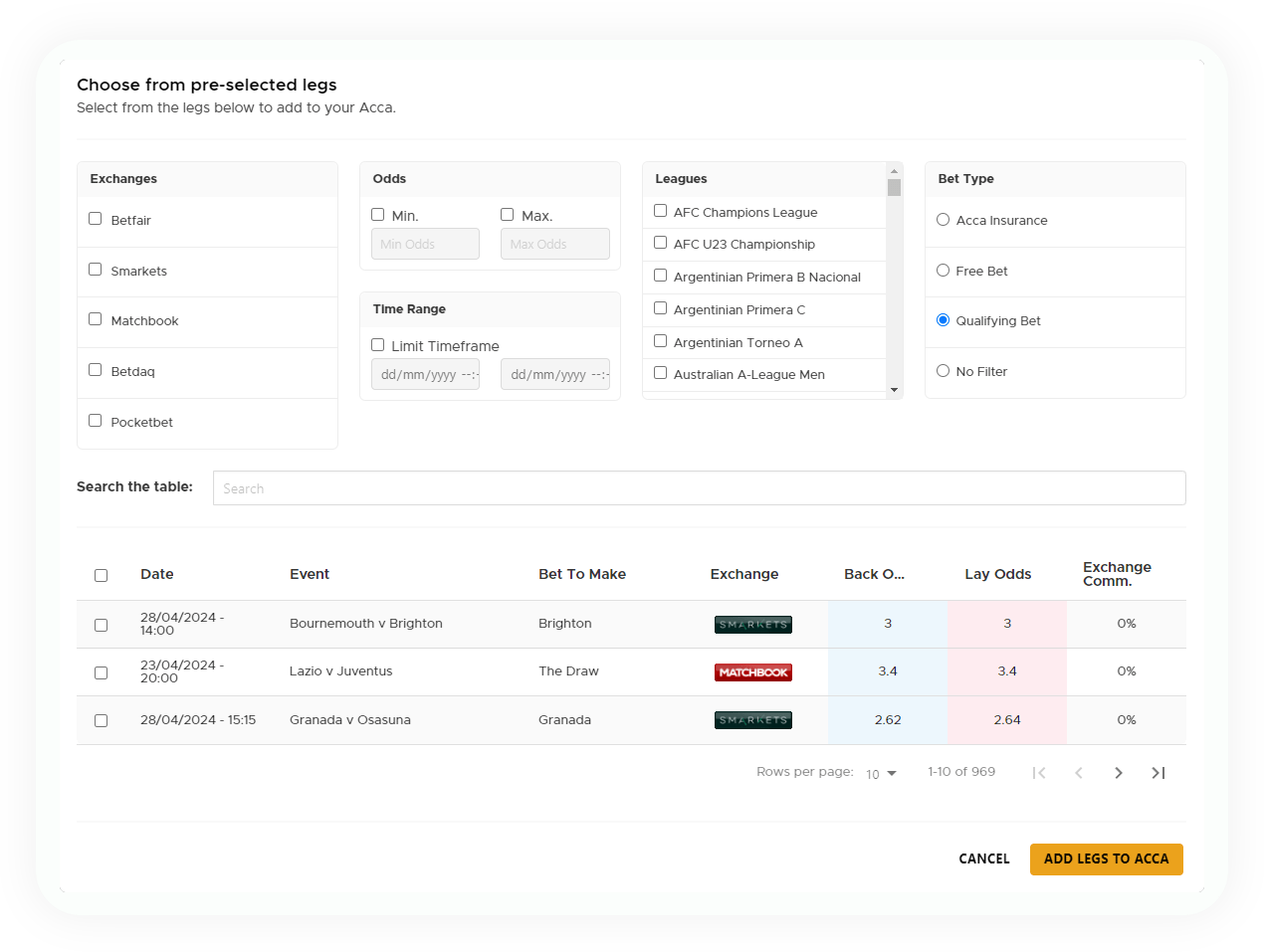The width and height of the screenshot is (1264, 952).
Task: Click Smarkets logo in Bournemouth v Brighton row
Action: pos(752,625)
